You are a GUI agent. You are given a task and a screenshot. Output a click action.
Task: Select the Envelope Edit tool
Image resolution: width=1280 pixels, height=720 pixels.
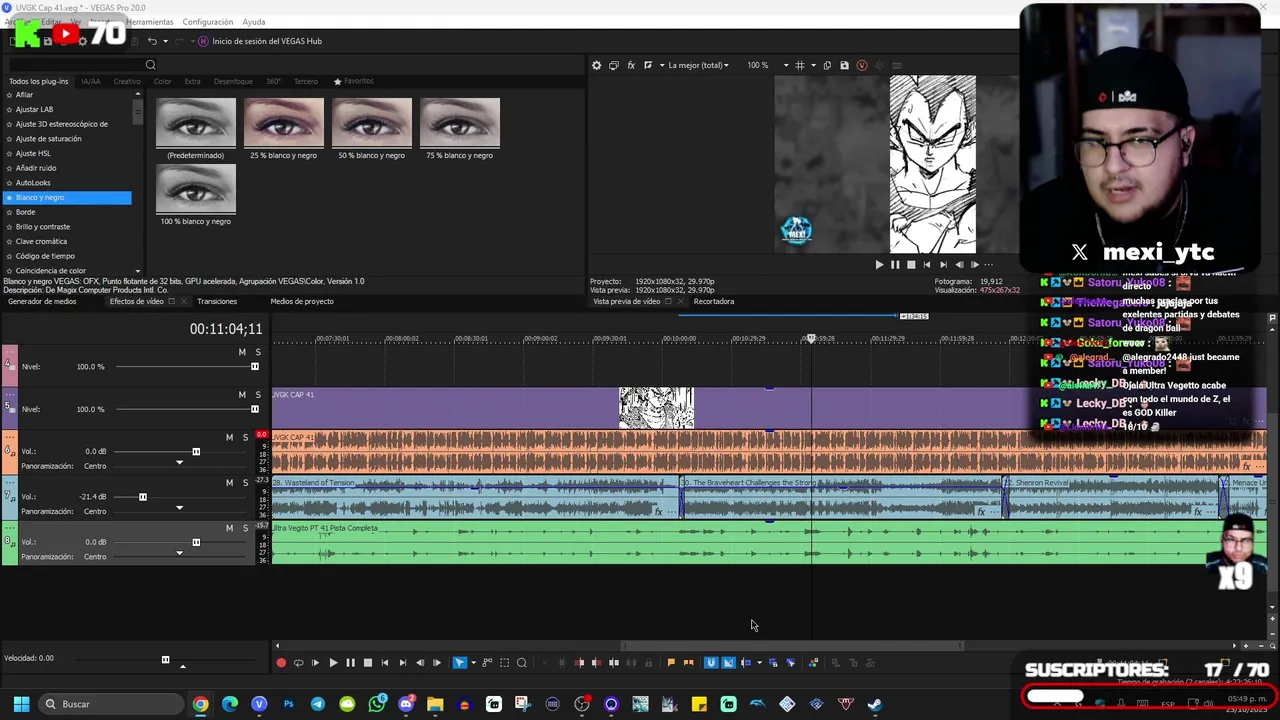pyautogui.click(x=487, y=663)
